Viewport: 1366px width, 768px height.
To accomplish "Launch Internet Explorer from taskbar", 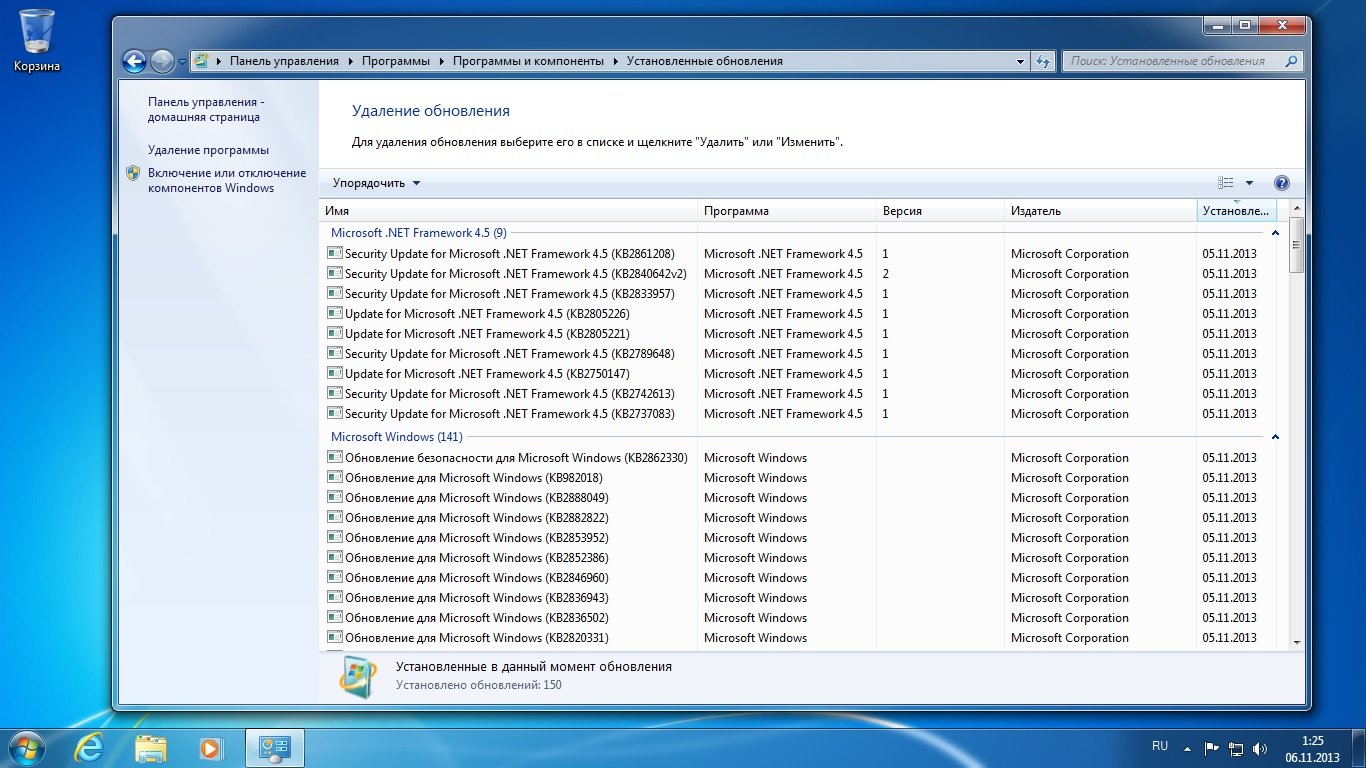I will point(90,748).
